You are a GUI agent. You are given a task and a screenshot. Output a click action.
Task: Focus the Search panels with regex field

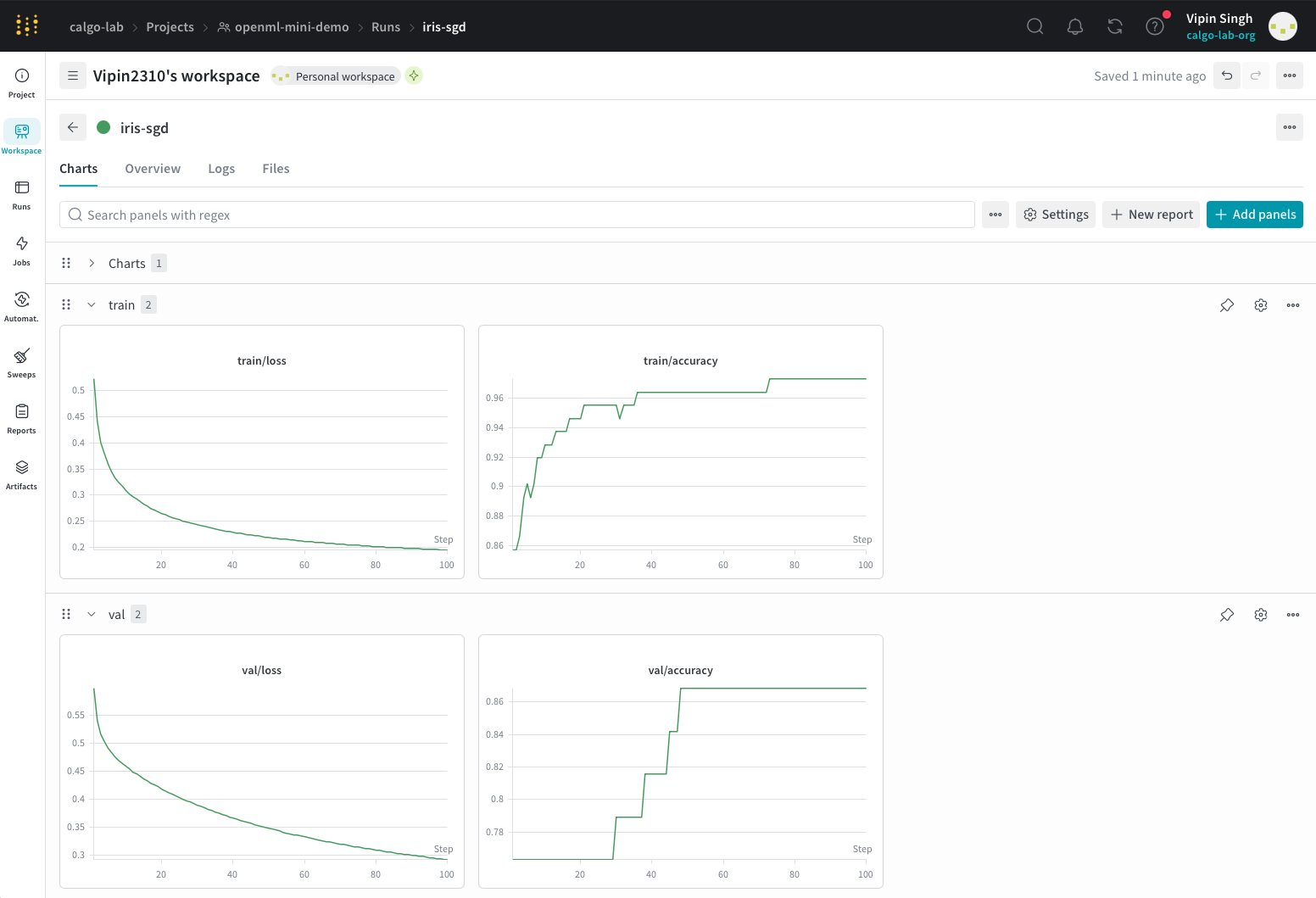(x=517, y=215)
